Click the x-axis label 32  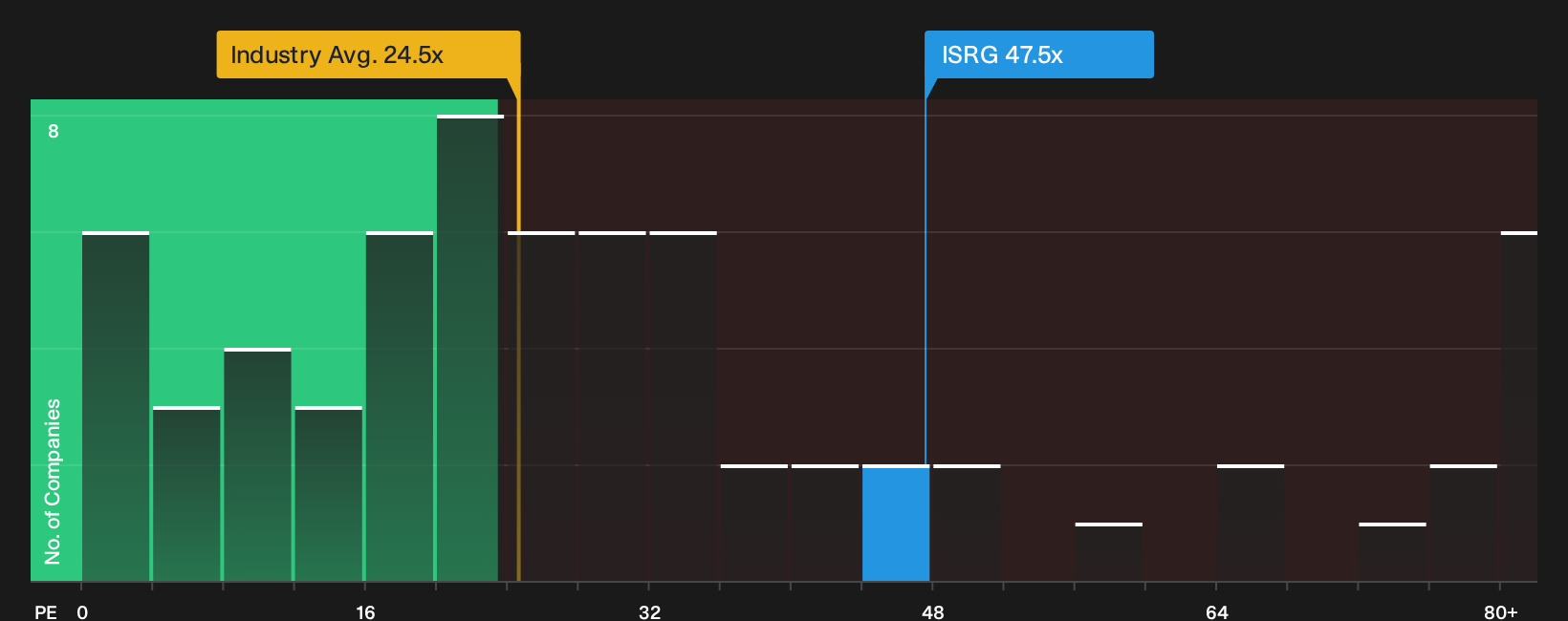point(649,612)
